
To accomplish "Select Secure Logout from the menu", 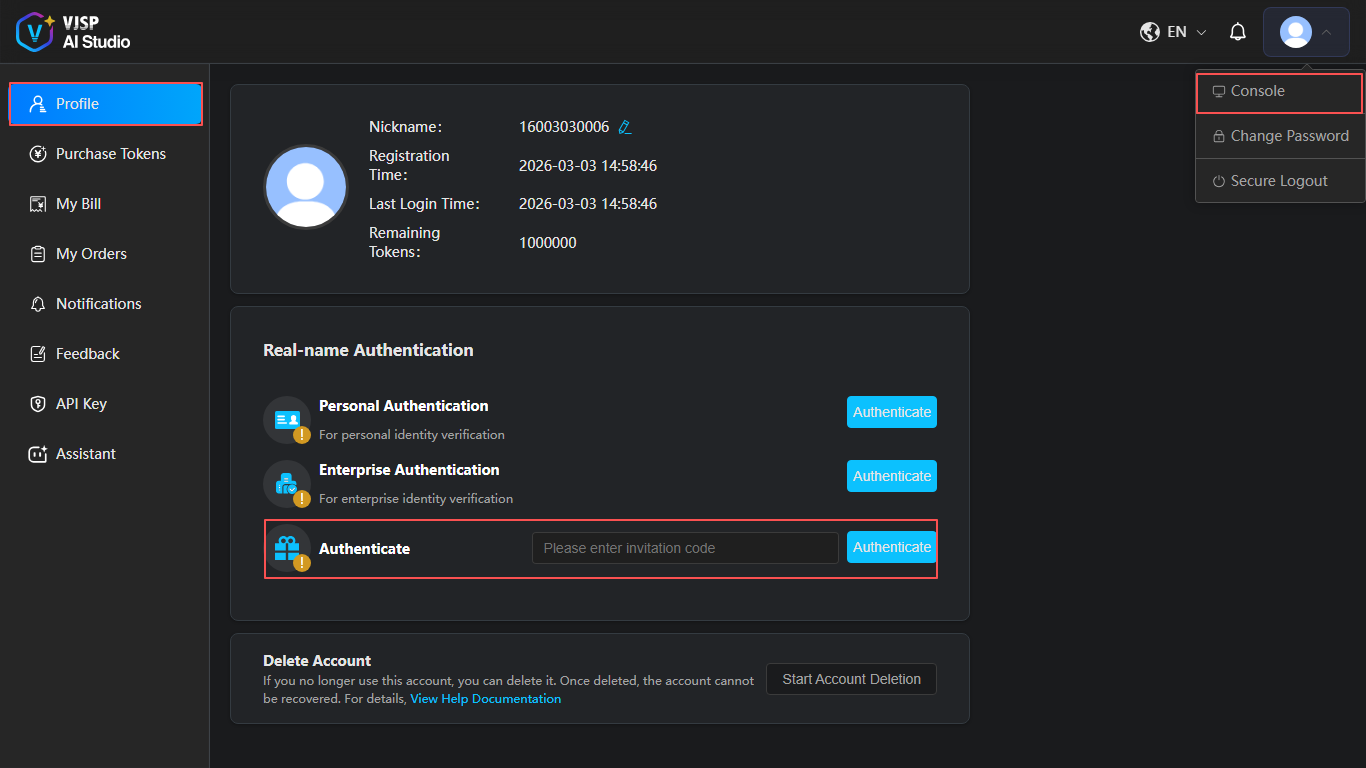I will tap(1279, 181).
